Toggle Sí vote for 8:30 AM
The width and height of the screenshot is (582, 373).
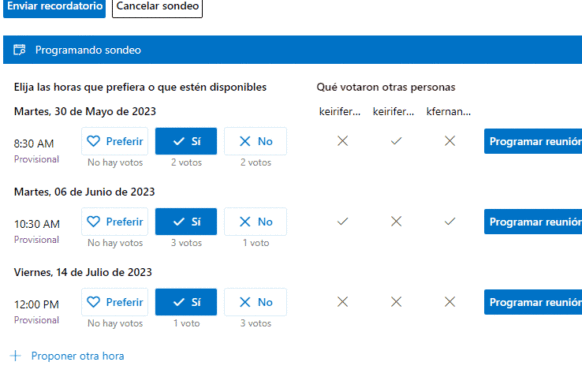coord(186,141)
